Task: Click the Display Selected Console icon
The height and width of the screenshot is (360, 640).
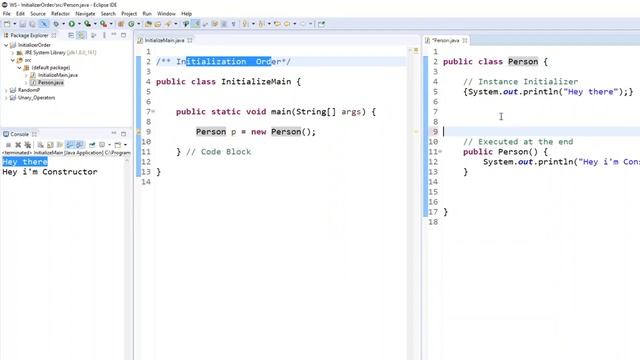Action: 102,145
